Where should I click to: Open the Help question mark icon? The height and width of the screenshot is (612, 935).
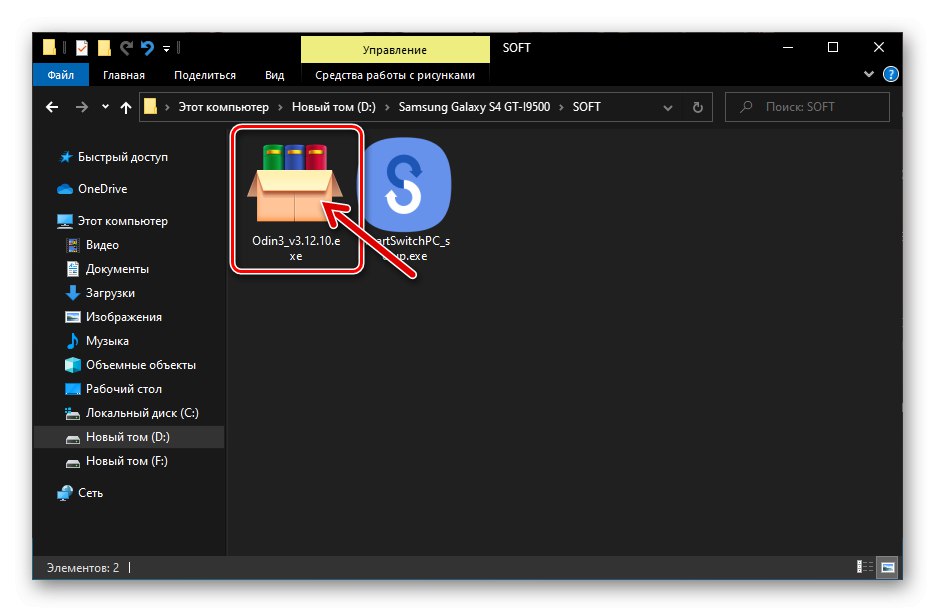[x=890, y=75]
